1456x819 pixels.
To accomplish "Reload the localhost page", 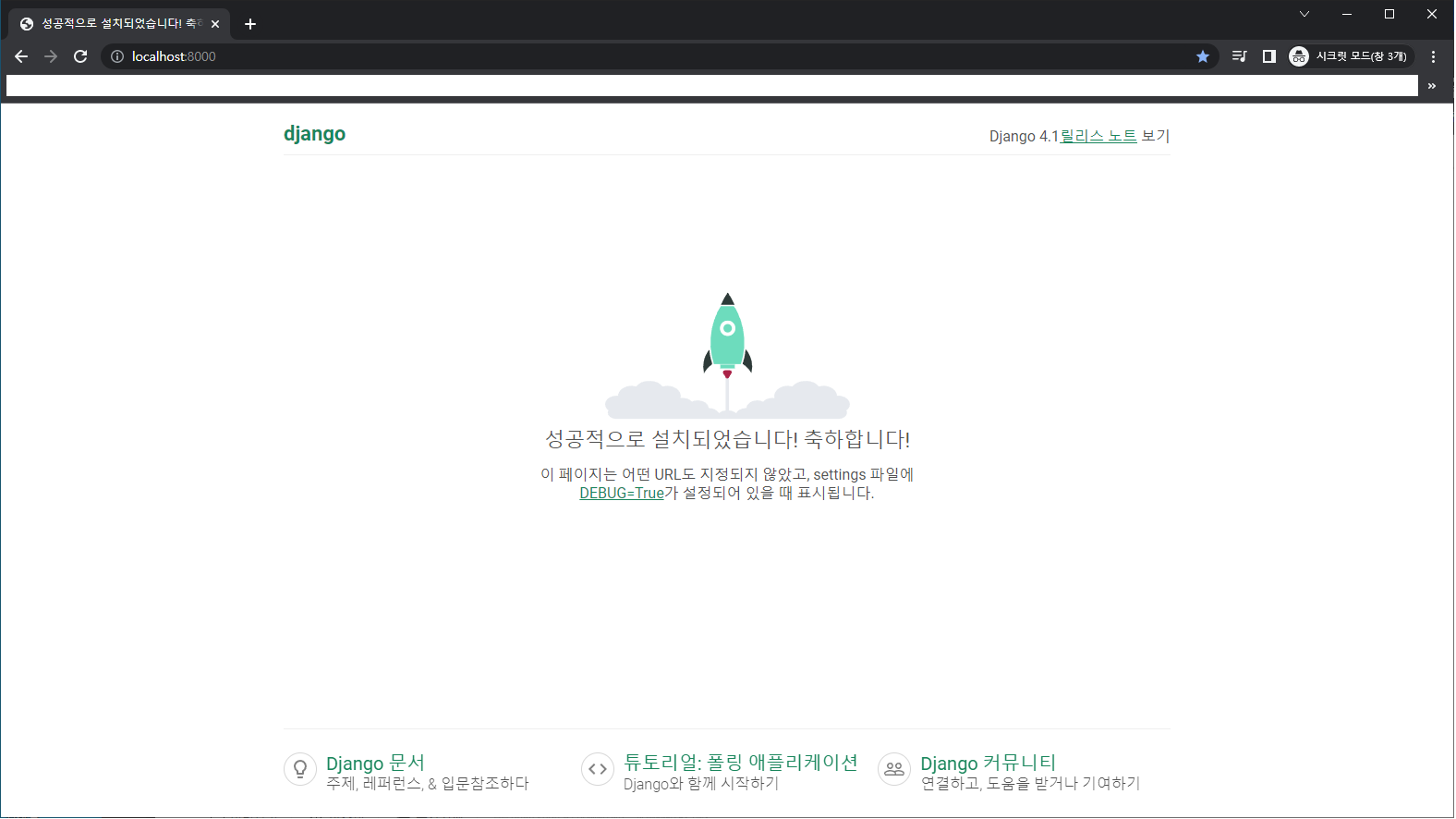I will tap(80, 56).
